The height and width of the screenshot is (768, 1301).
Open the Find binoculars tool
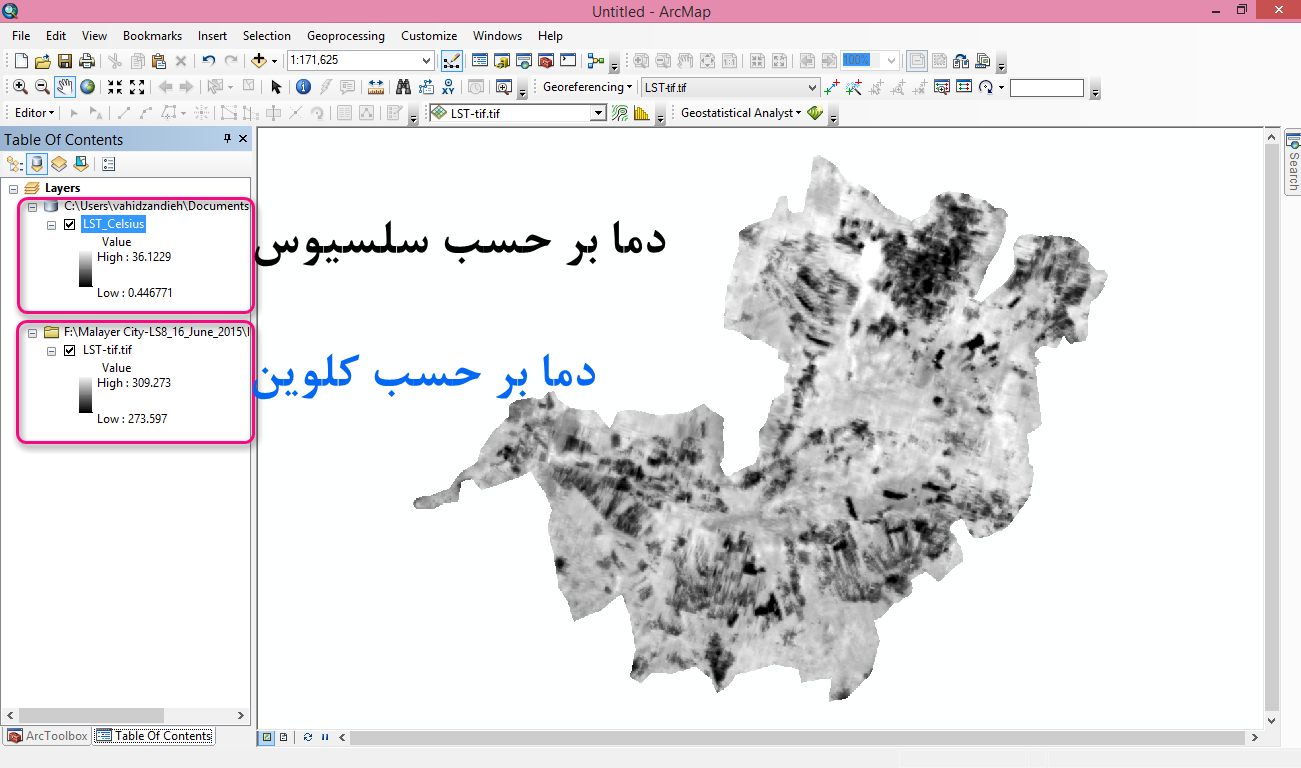coord(404,87)
